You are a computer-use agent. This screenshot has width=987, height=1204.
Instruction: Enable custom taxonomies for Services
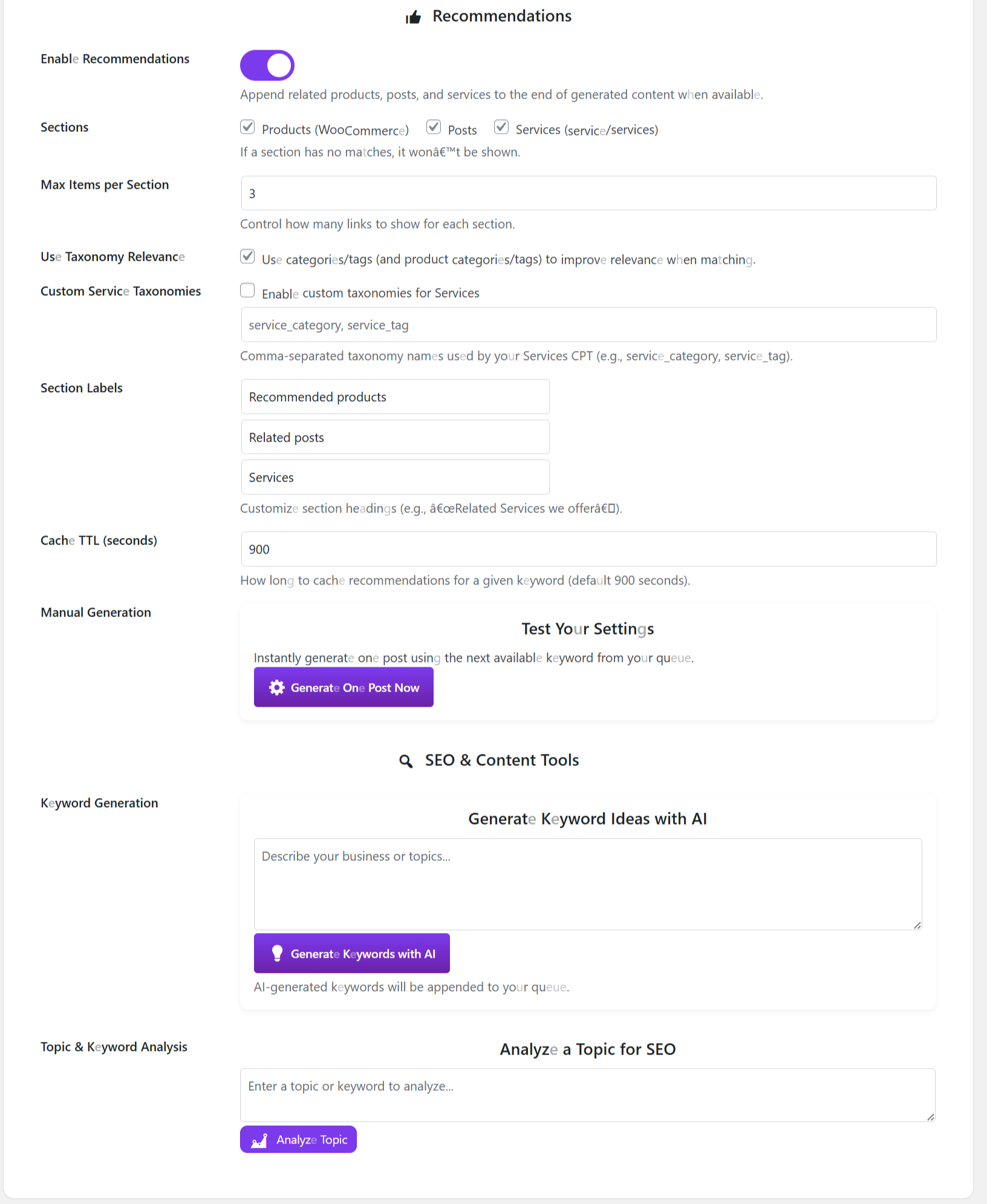pos(247,290)
